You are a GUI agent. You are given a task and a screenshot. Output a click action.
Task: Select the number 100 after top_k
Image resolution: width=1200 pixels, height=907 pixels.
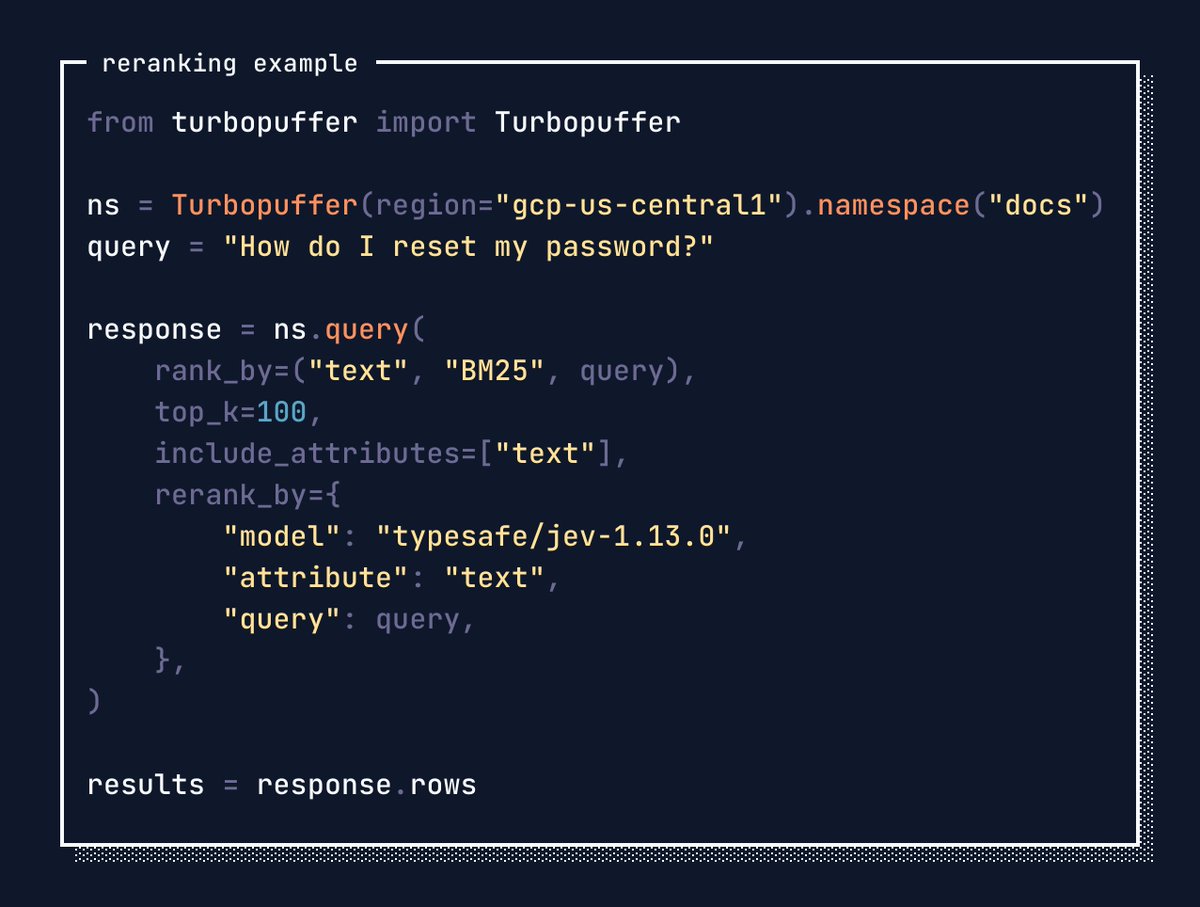(281, 413)
